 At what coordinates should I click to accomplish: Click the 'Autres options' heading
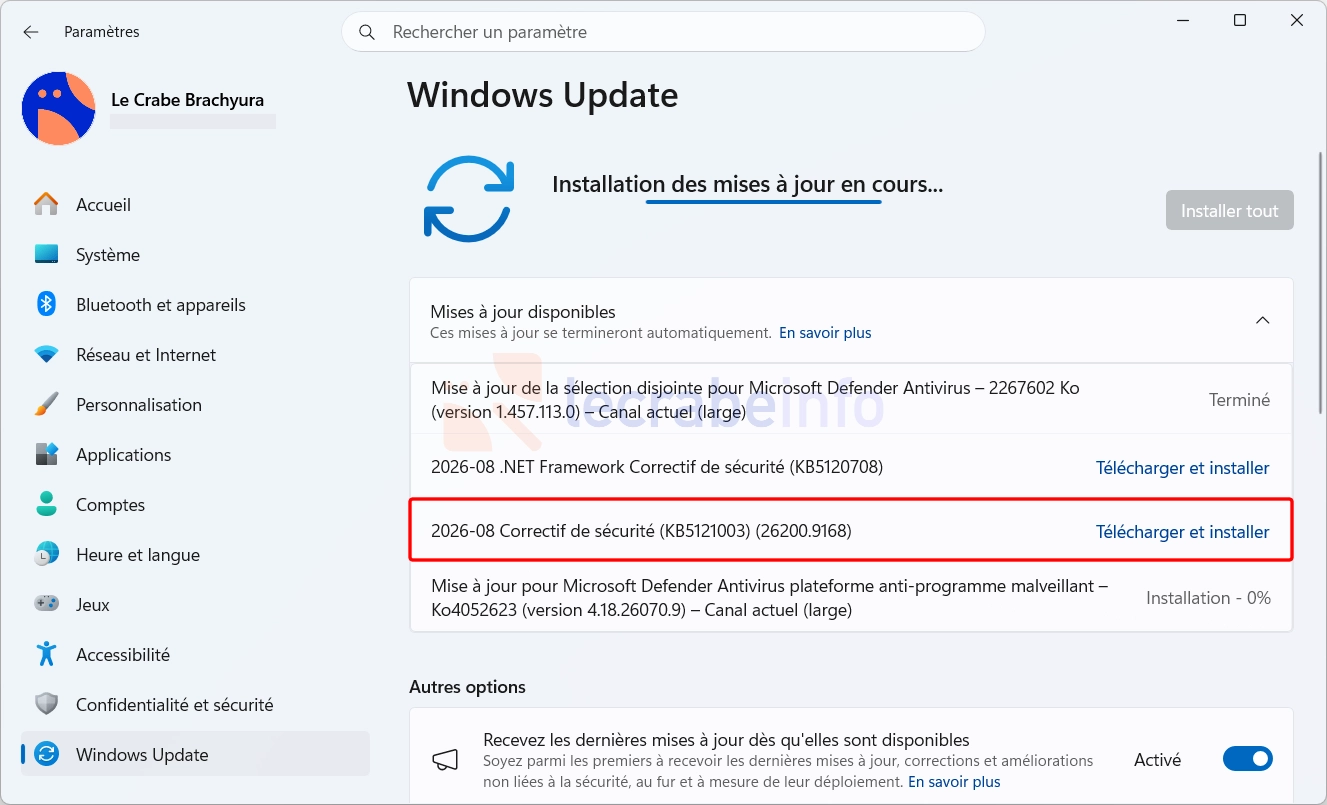pos(467,687)
